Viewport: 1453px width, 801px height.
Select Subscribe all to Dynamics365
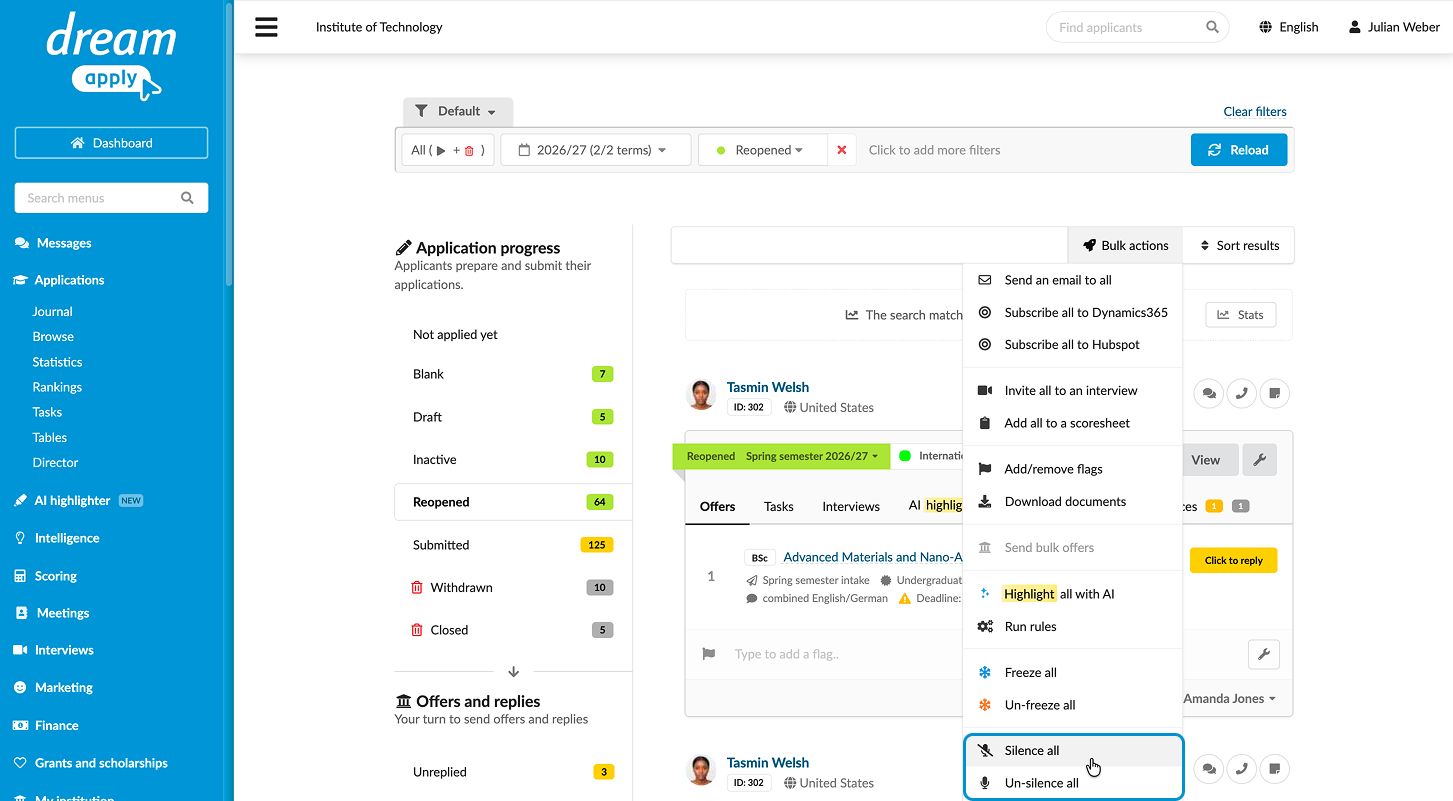point(1073,312)
